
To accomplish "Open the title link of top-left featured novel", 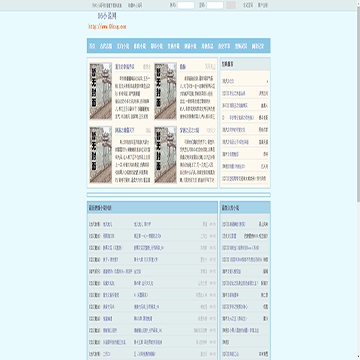I will click(125, 67).
